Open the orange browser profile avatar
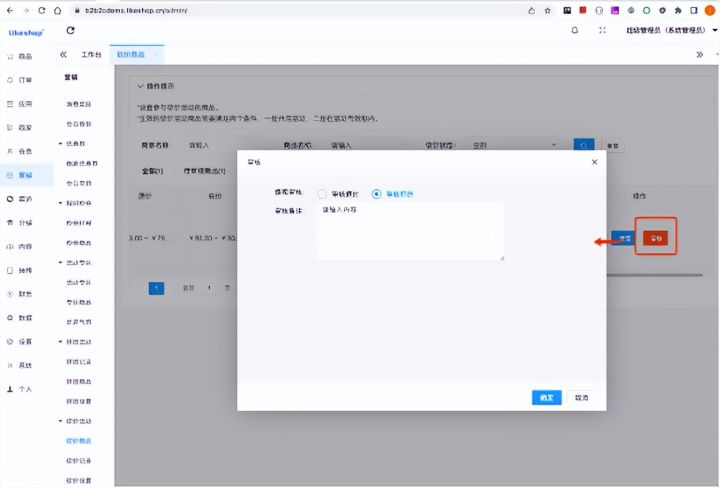This screenshot has height=488, width=720. coord(709,10)
